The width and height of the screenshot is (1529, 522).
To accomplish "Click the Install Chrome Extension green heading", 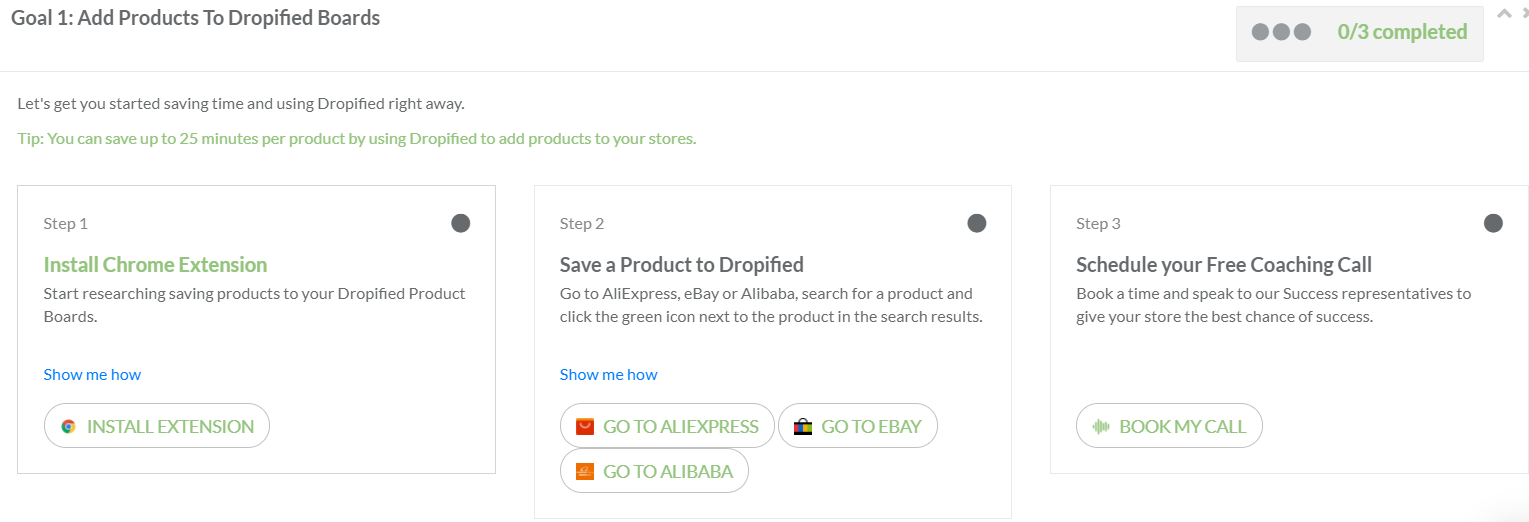I will (155, 265).
